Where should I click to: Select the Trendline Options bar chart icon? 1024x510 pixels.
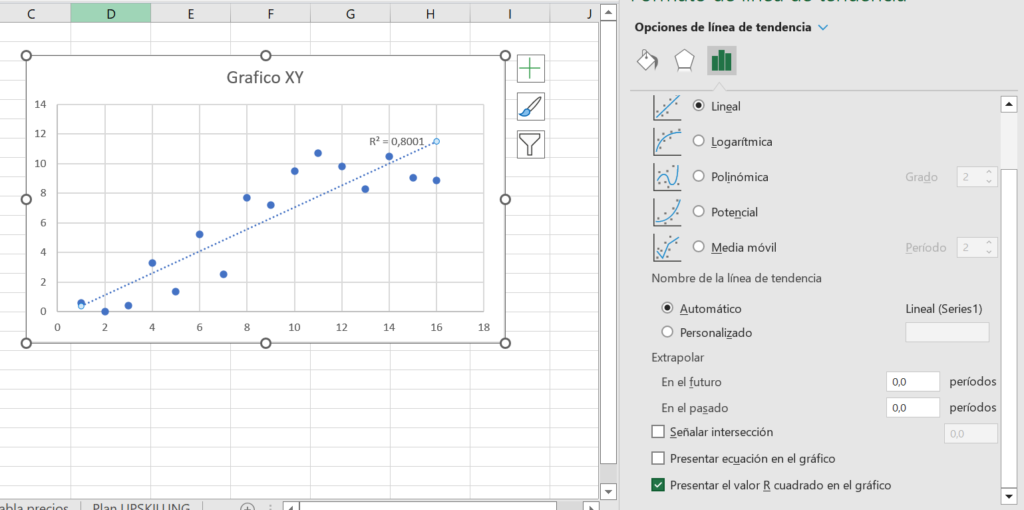(x=722, y=60)
